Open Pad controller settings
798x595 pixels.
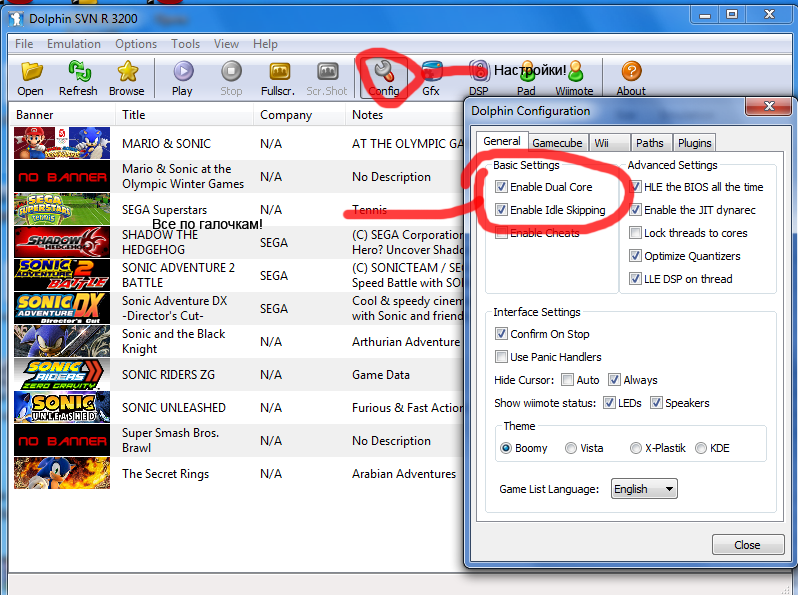click(x=527, y=72)
